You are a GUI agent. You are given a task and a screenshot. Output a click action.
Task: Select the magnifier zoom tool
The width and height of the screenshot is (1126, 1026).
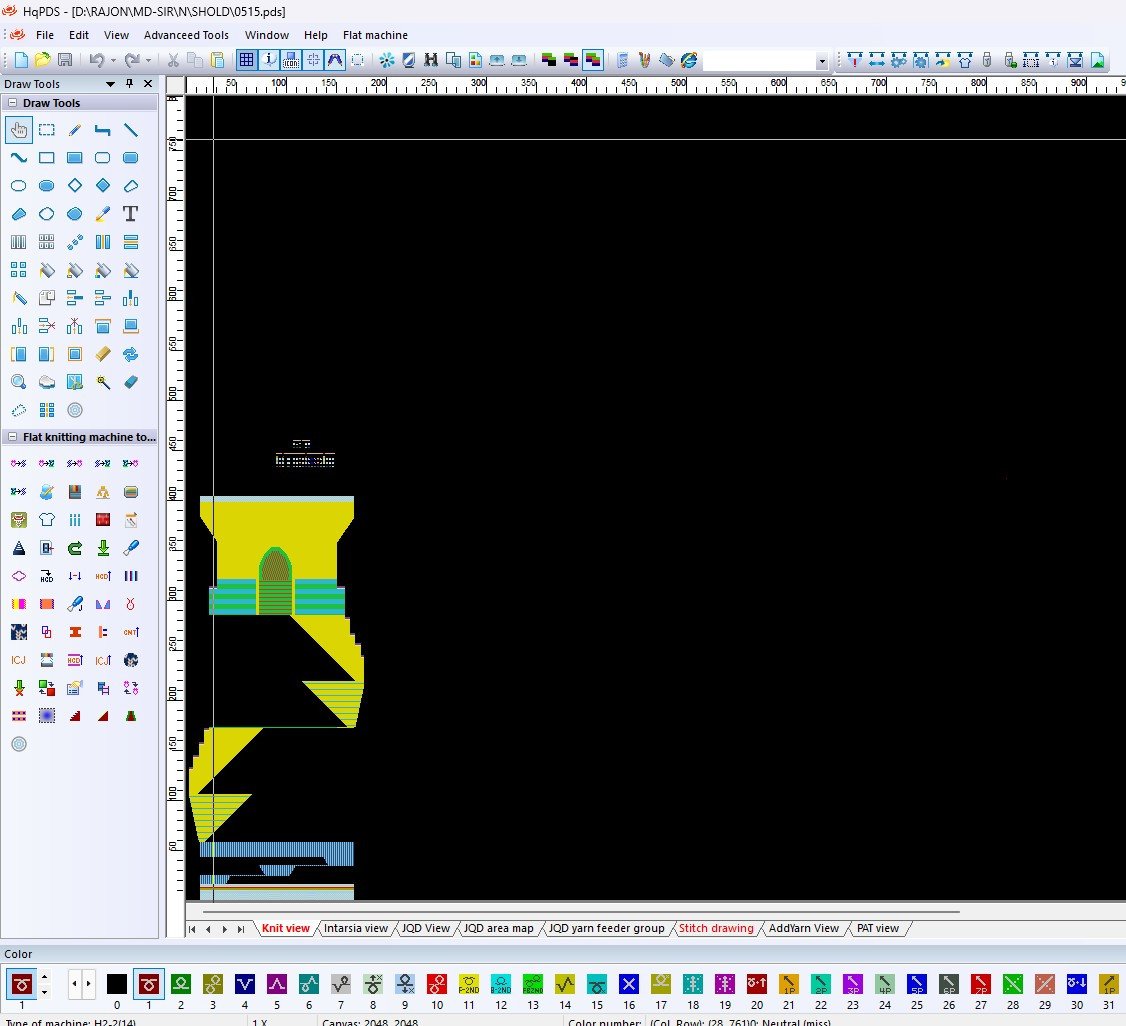point(18,382)
